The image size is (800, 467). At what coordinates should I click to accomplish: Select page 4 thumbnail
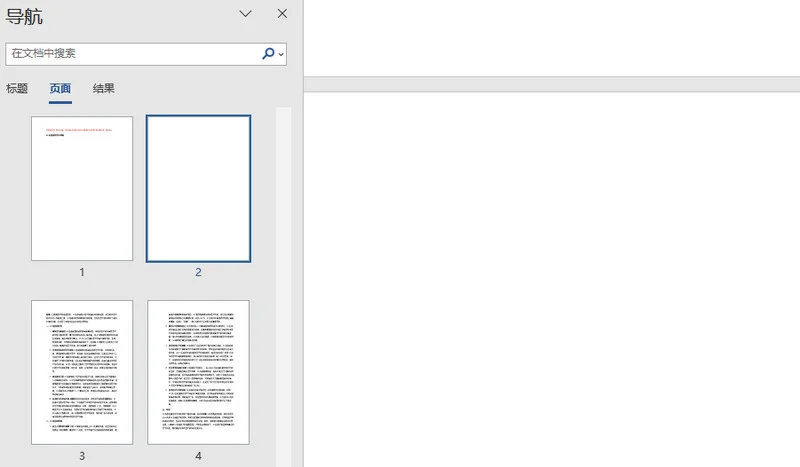198,372
